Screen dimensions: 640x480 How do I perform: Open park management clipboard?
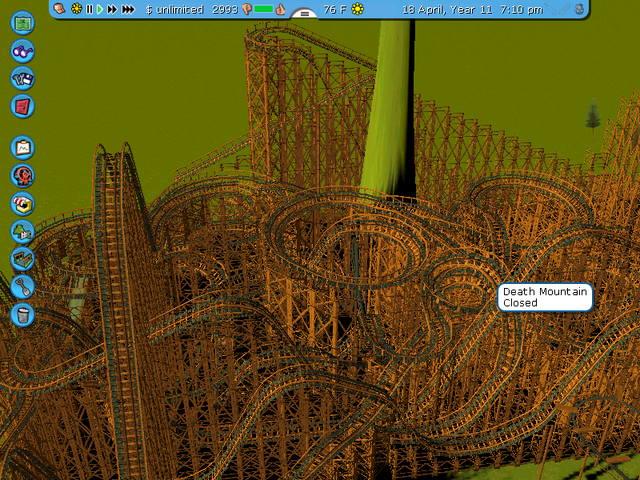click(x=22, y=147)
